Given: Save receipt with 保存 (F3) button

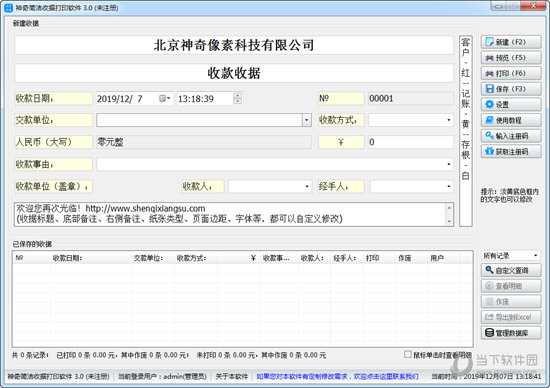Looking at the screenshot, I should 511,89.
